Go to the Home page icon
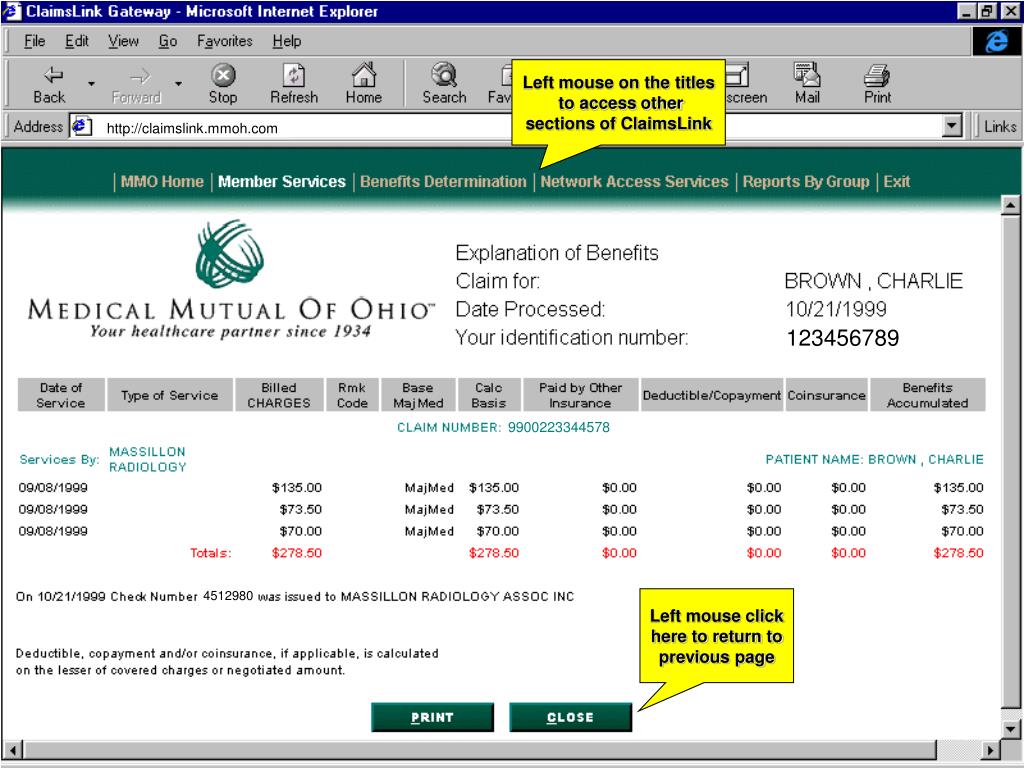The width and height of the screenshot is (1024, 768). coord(364,74)
